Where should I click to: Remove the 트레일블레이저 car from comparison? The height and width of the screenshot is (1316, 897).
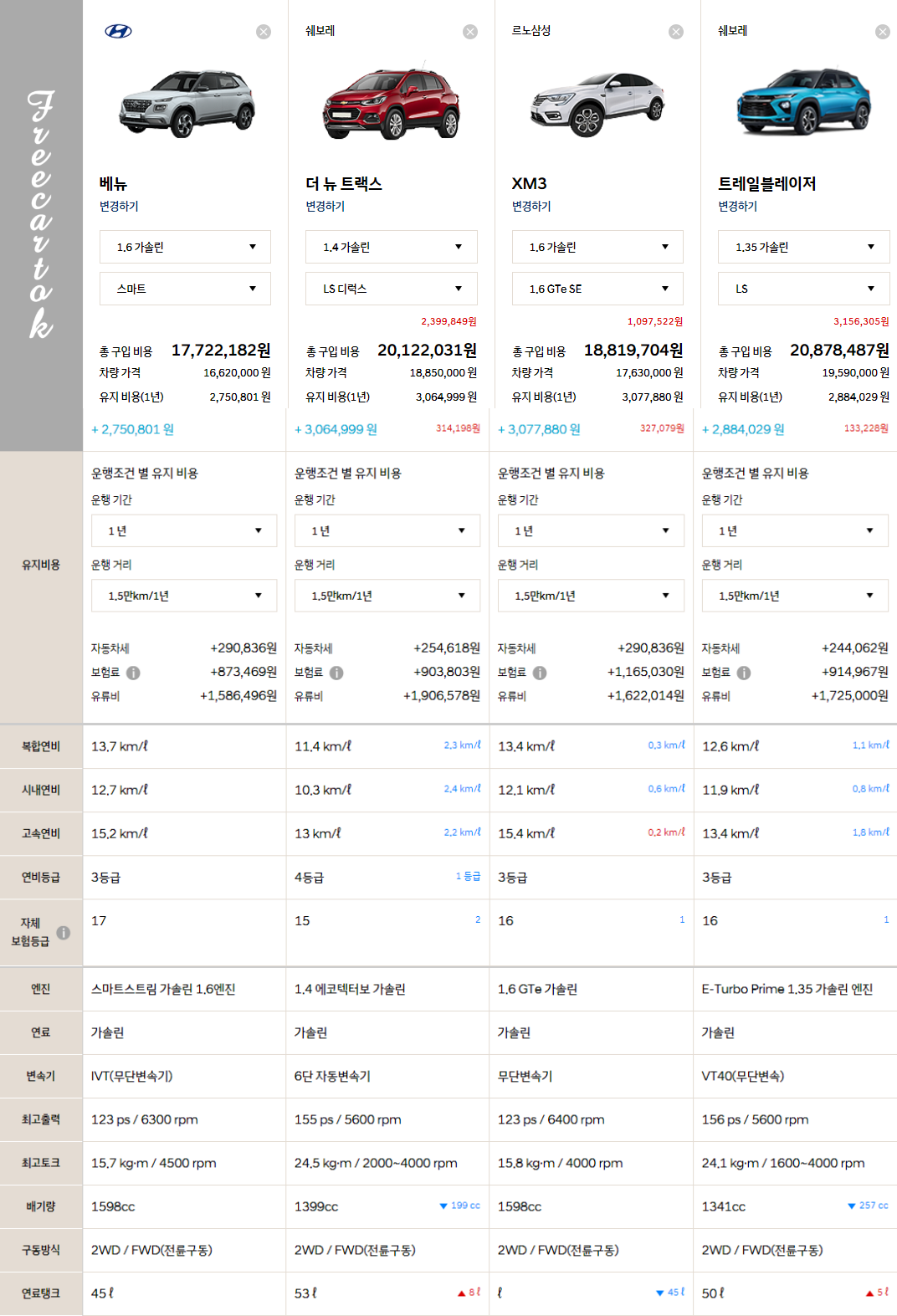pos(883,32)
